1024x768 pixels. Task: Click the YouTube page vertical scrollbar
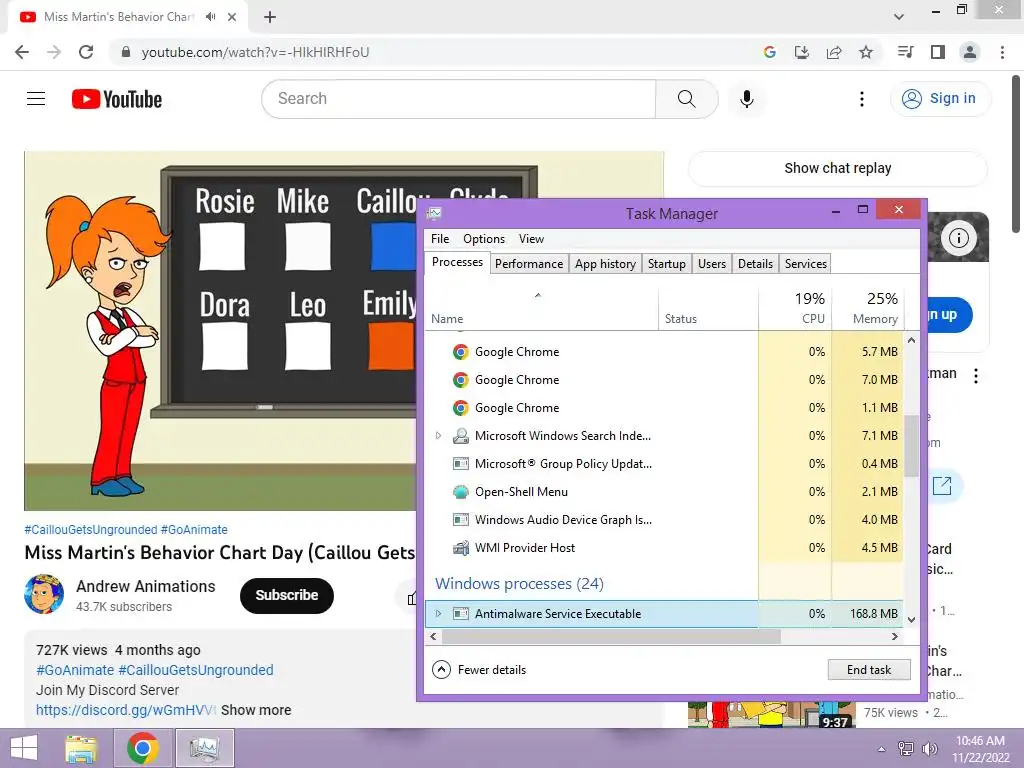(x=1017, y=153)
